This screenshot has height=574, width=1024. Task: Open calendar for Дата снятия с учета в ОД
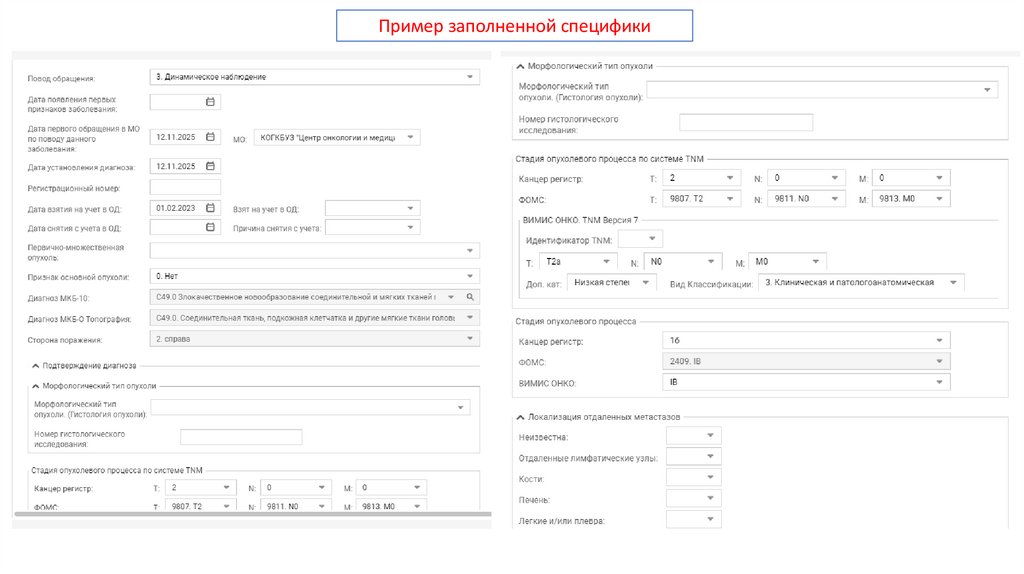210,227
